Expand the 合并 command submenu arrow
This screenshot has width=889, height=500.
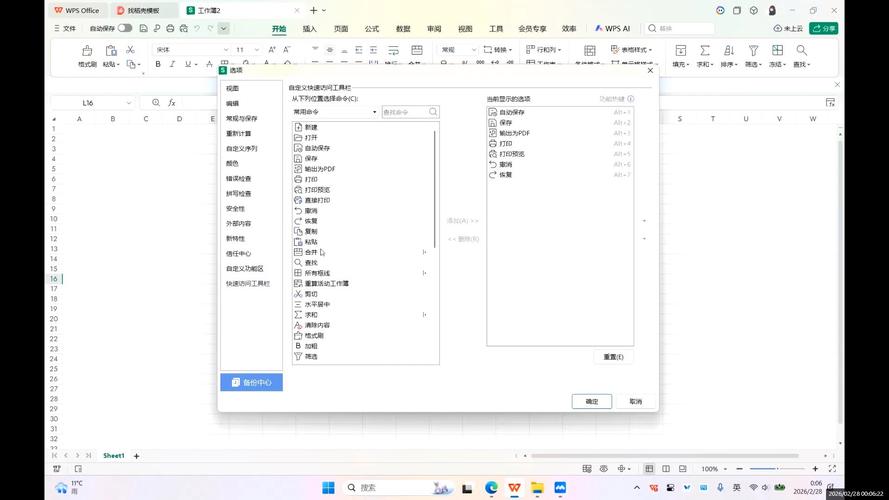click(424, 252)
